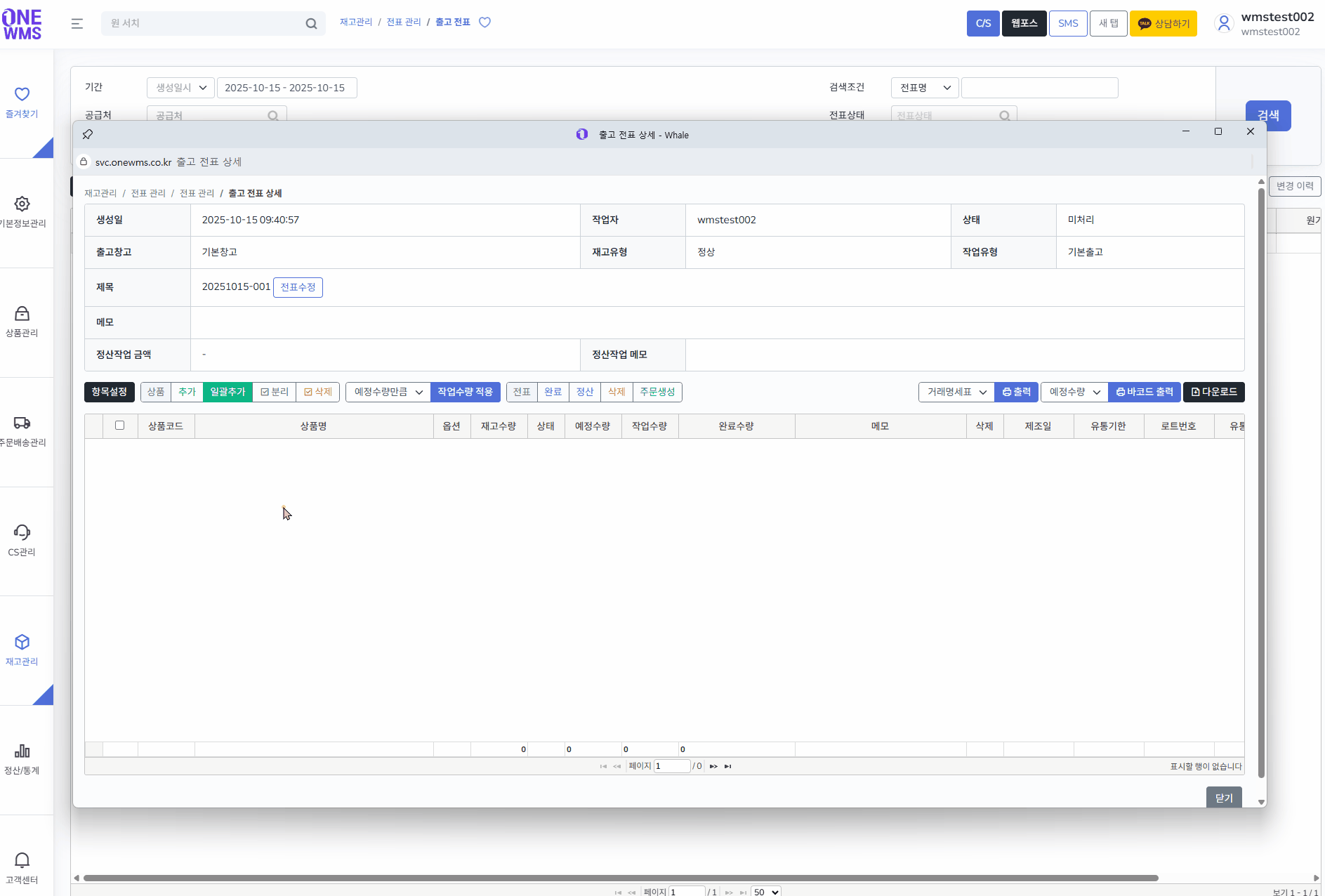The height and width of the screenshot is (896, 1325).
Task: Open the SMS button
Action: click(1068, 24)
